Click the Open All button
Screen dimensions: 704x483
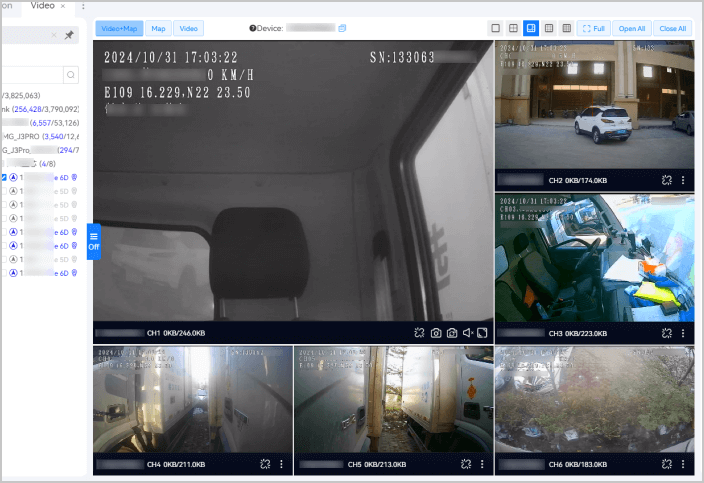click(631, 29)
